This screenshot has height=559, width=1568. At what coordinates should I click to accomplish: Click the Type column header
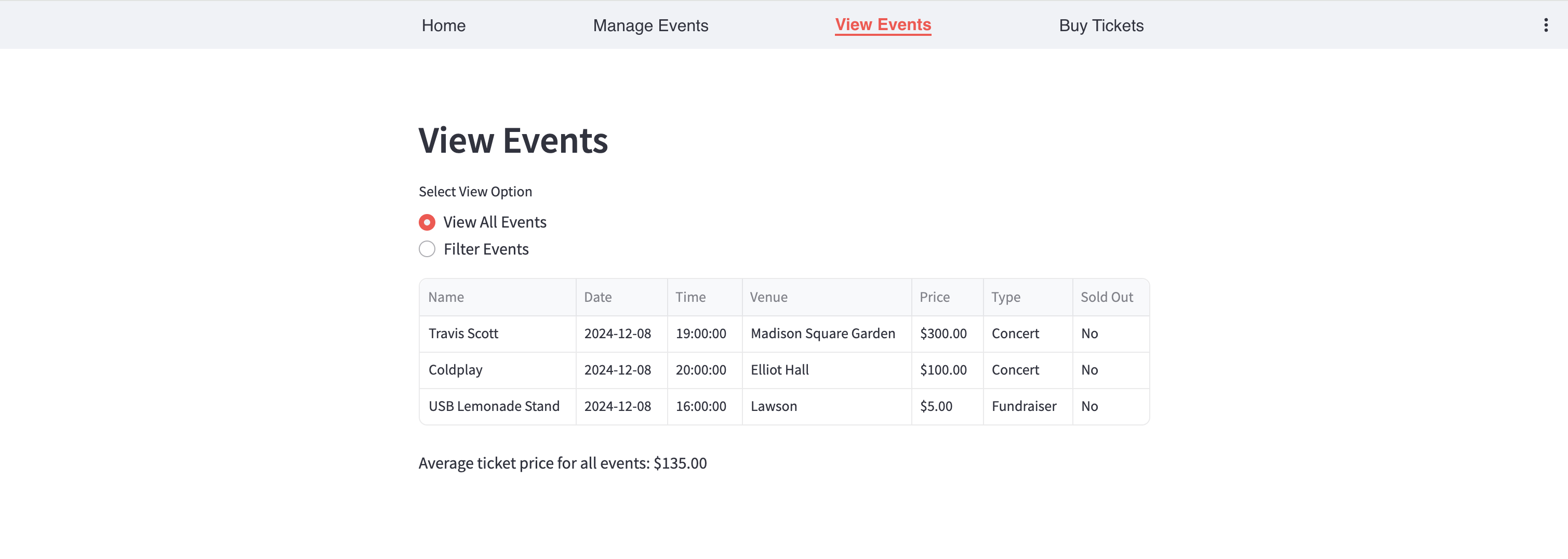pyautogui.click(x=1028, y=297)
